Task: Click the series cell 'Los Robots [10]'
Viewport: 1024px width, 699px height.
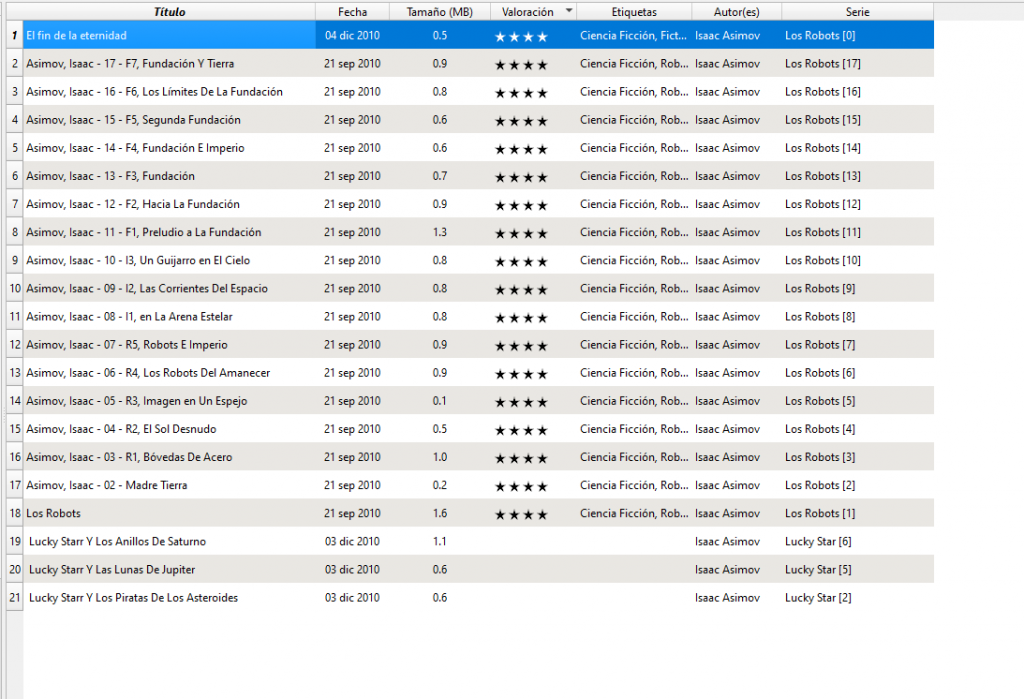Action: [x=823, y=260]
